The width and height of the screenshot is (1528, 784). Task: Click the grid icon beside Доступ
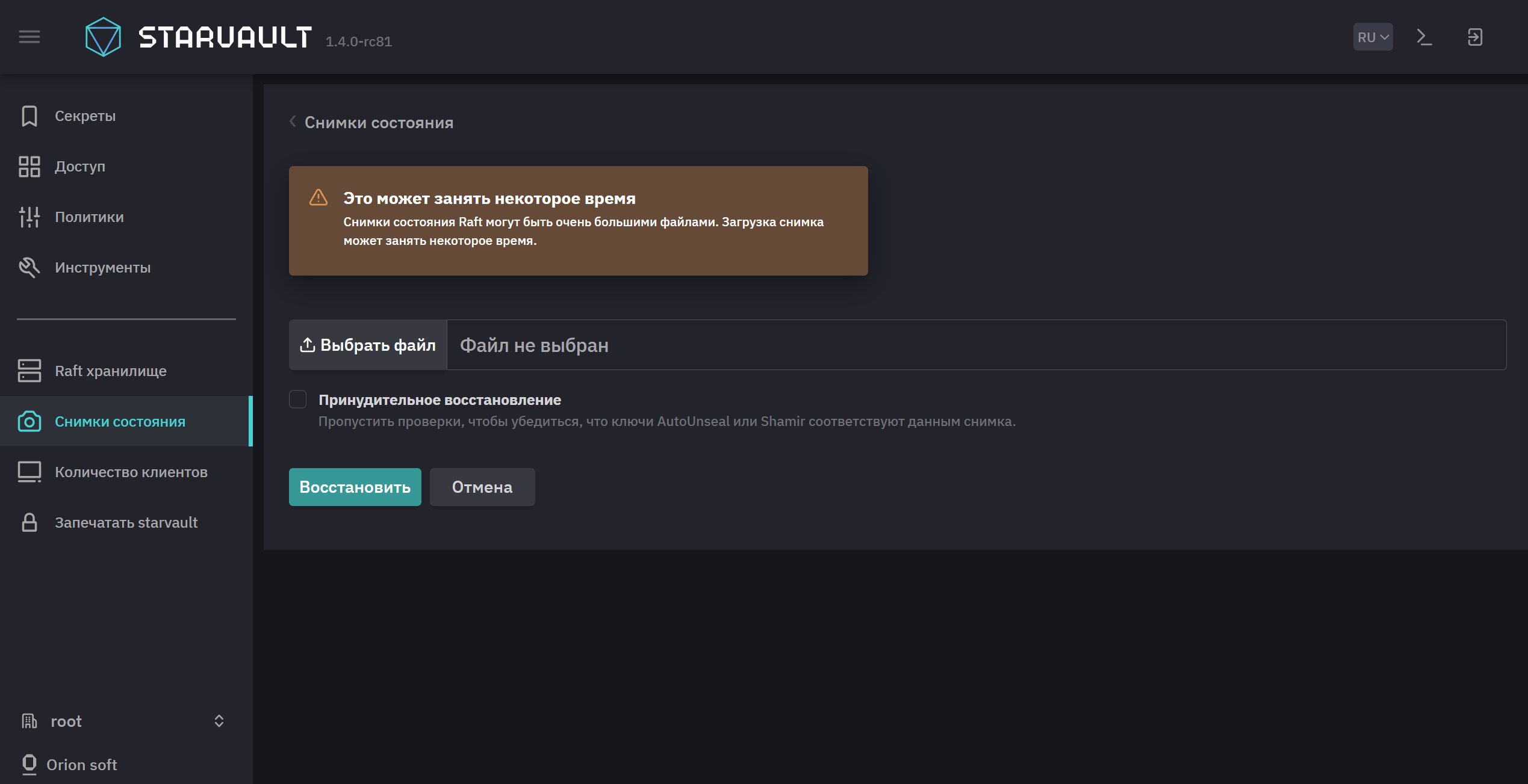coord(30,167)
